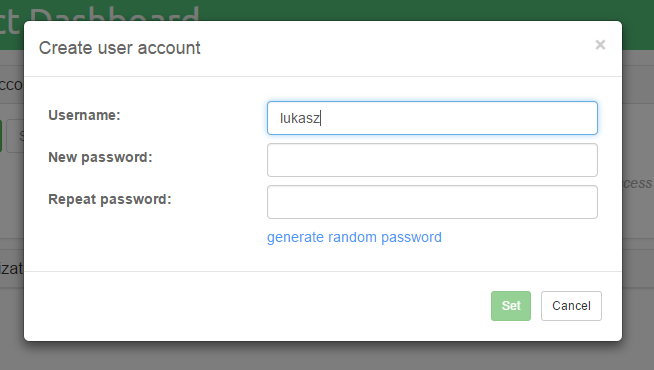Screen dimensions: 654x370
Task: Close the Create user account dialog
Action: (x=600, y=45)
